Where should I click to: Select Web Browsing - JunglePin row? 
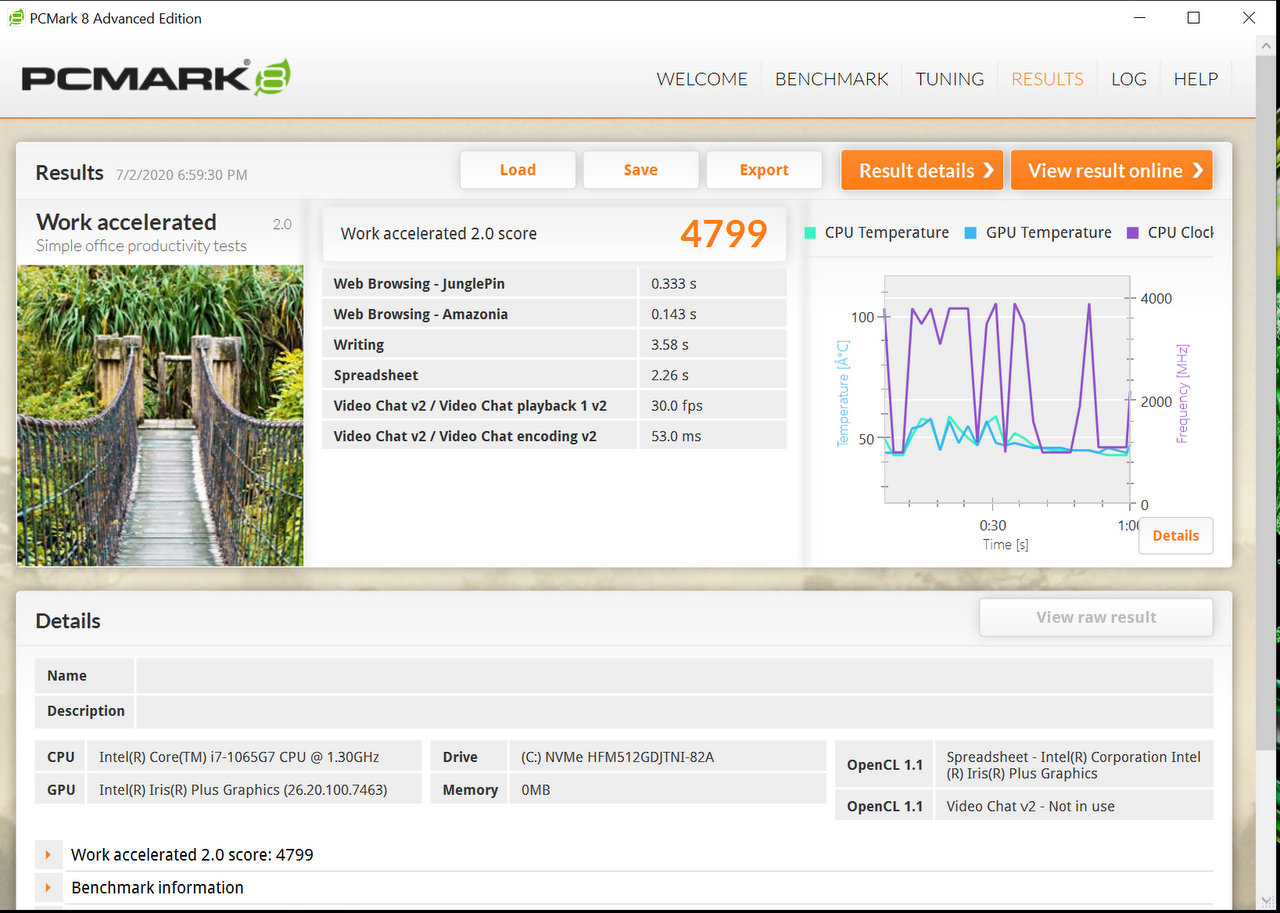[555, 284]
